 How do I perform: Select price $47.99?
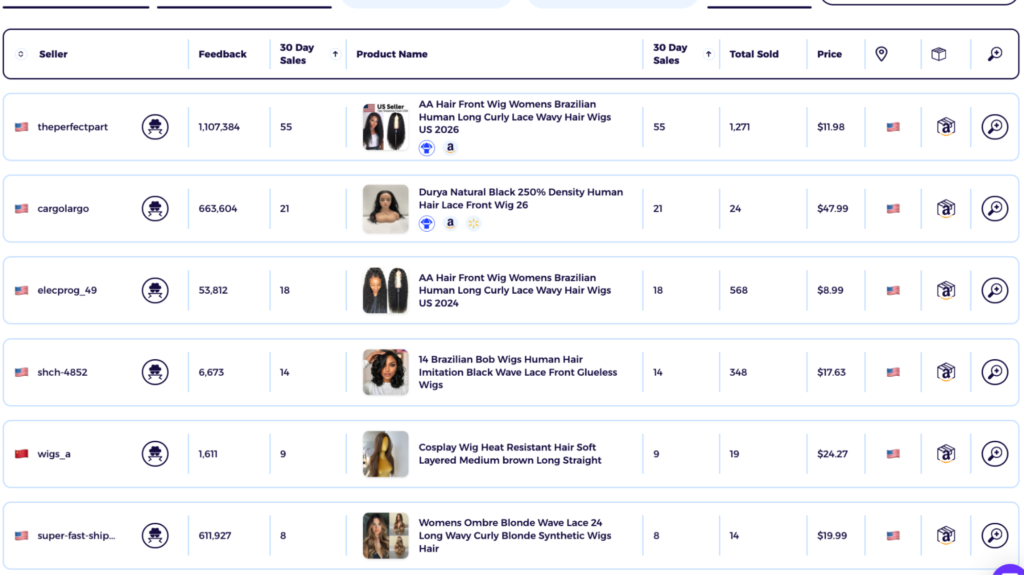pyautogui.click(x=833, y=208)
